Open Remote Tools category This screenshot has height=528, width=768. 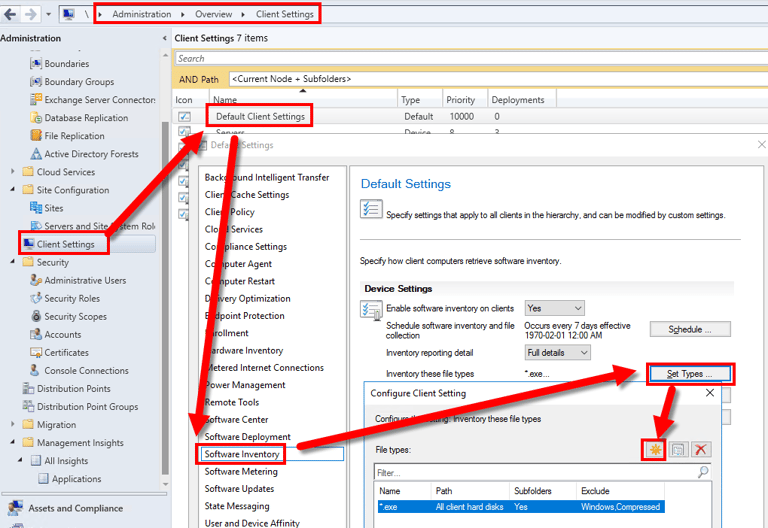232,403
